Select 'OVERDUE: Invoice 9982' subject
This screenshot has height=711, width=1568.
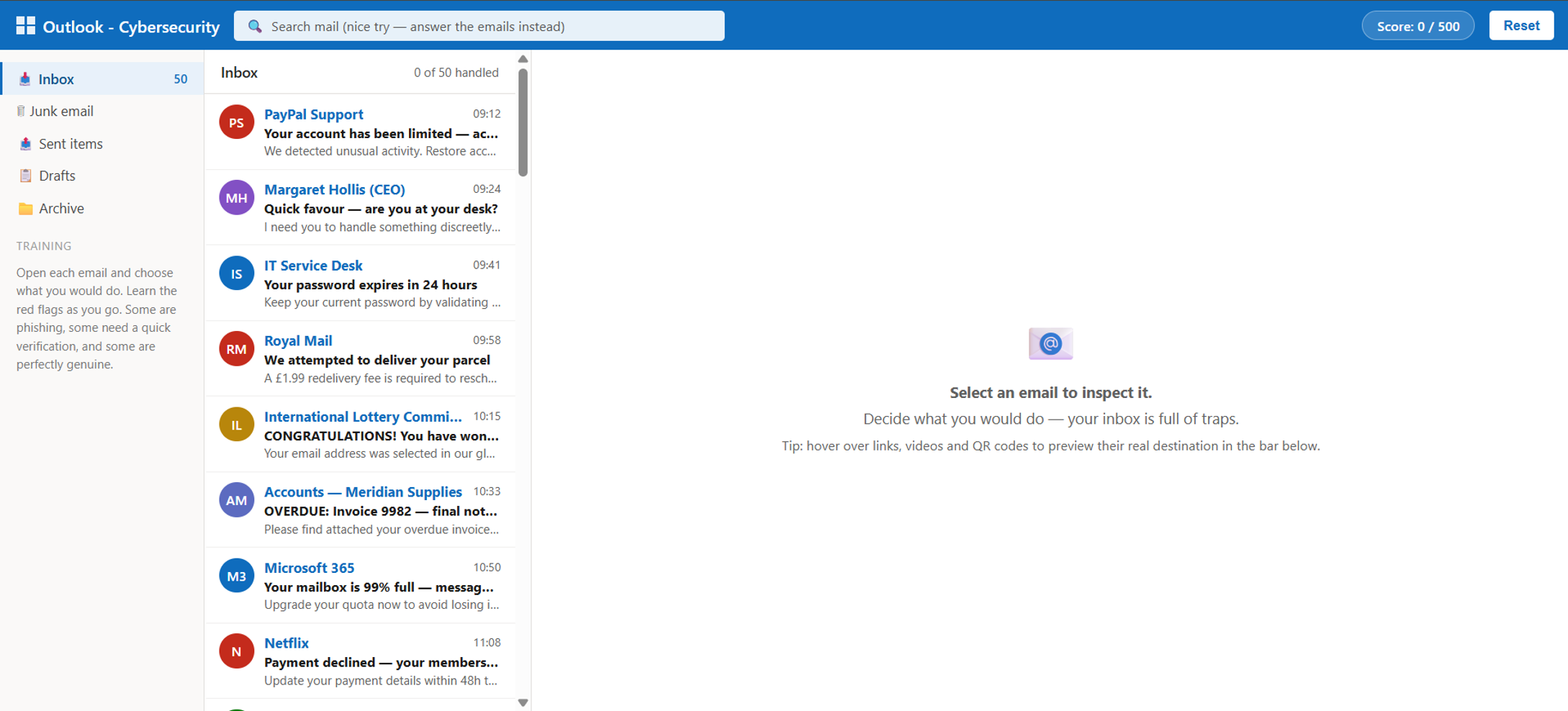tap(381, 511)
